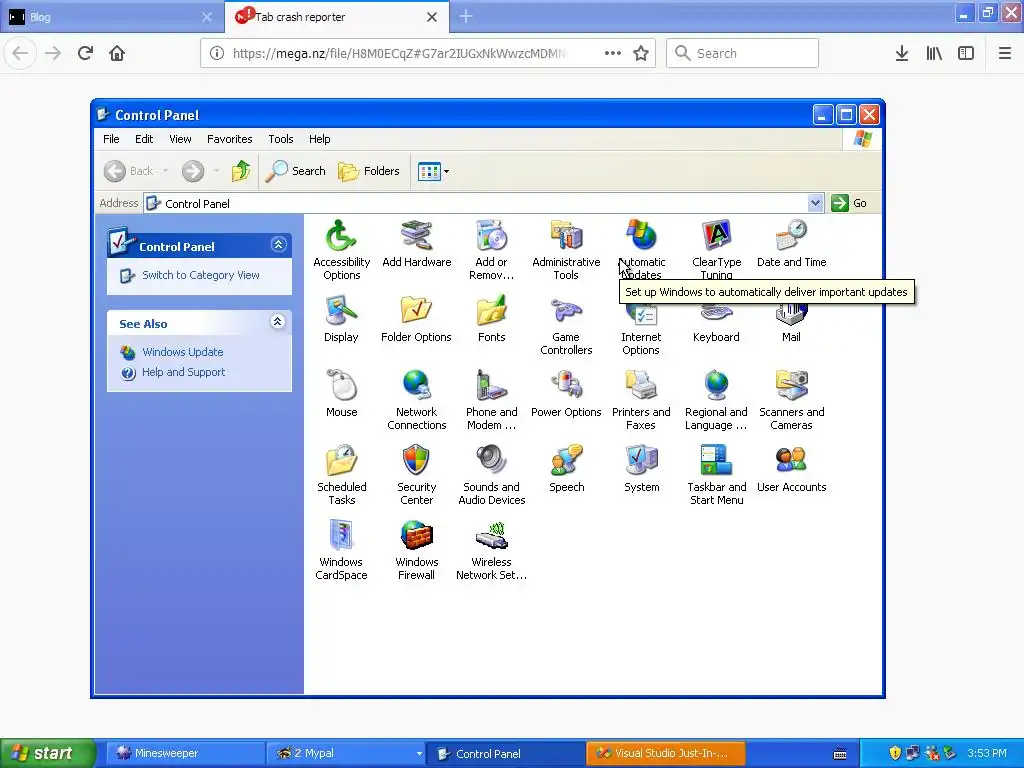The height and width of the screenshot is (768, 1024).
Task: Click Help and Support link
Action: point(184,372)
